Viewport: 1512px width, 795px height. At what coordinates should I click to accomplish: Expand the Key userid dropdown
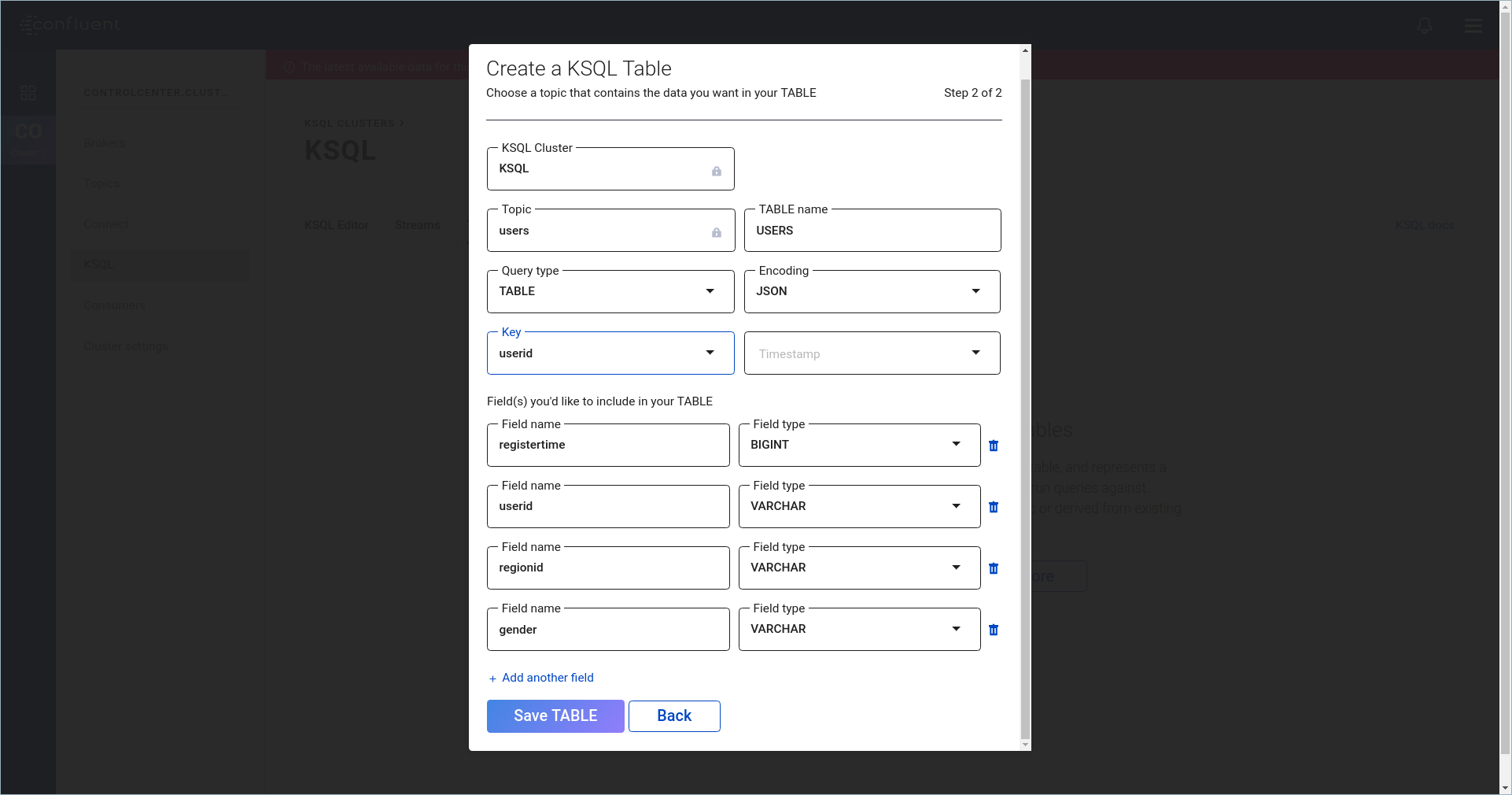click(x=610, y=353)
